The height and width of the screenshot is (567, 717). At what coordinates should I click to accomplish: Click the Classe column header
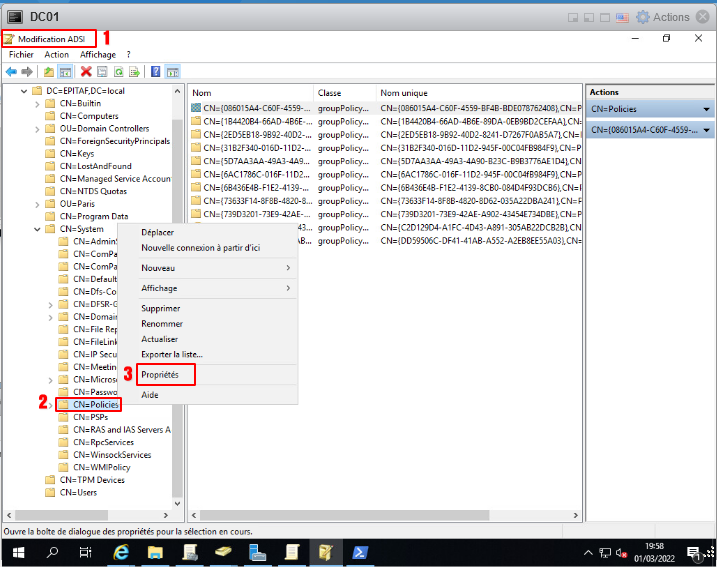pyautogui.click(x=330, y=93)
